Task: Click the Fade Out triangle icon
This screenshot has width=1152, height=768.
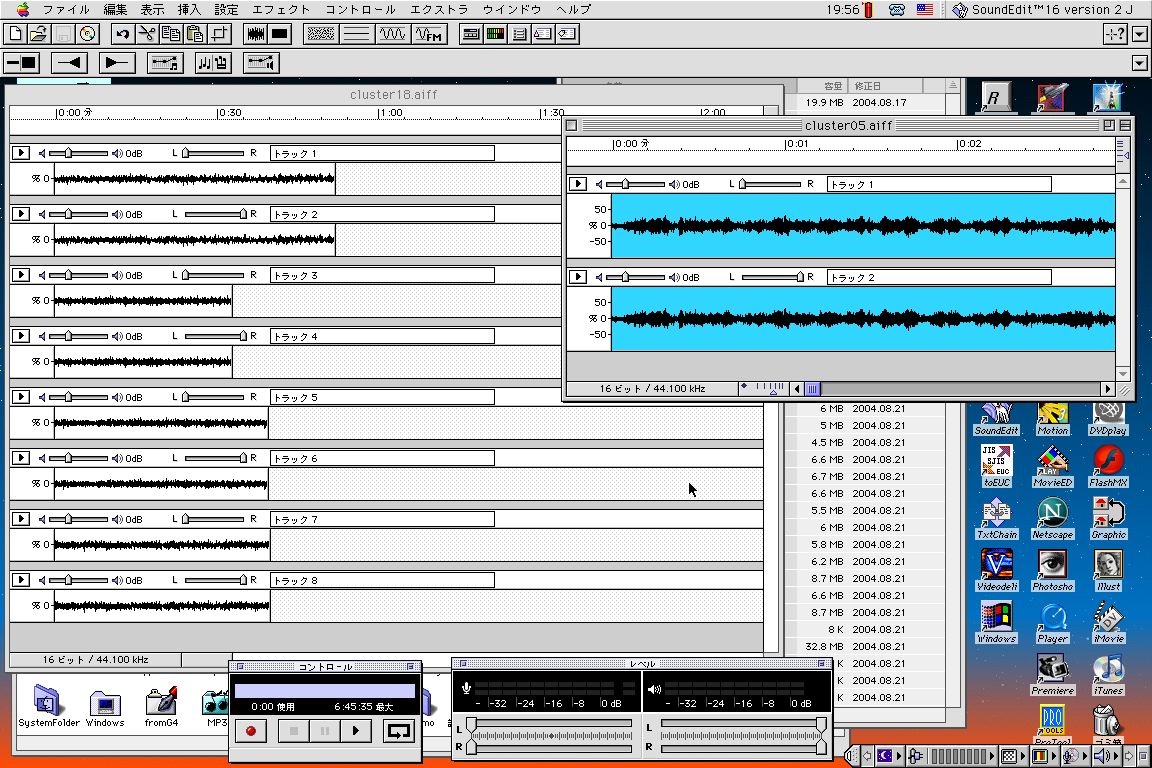Action: [117, 63]
